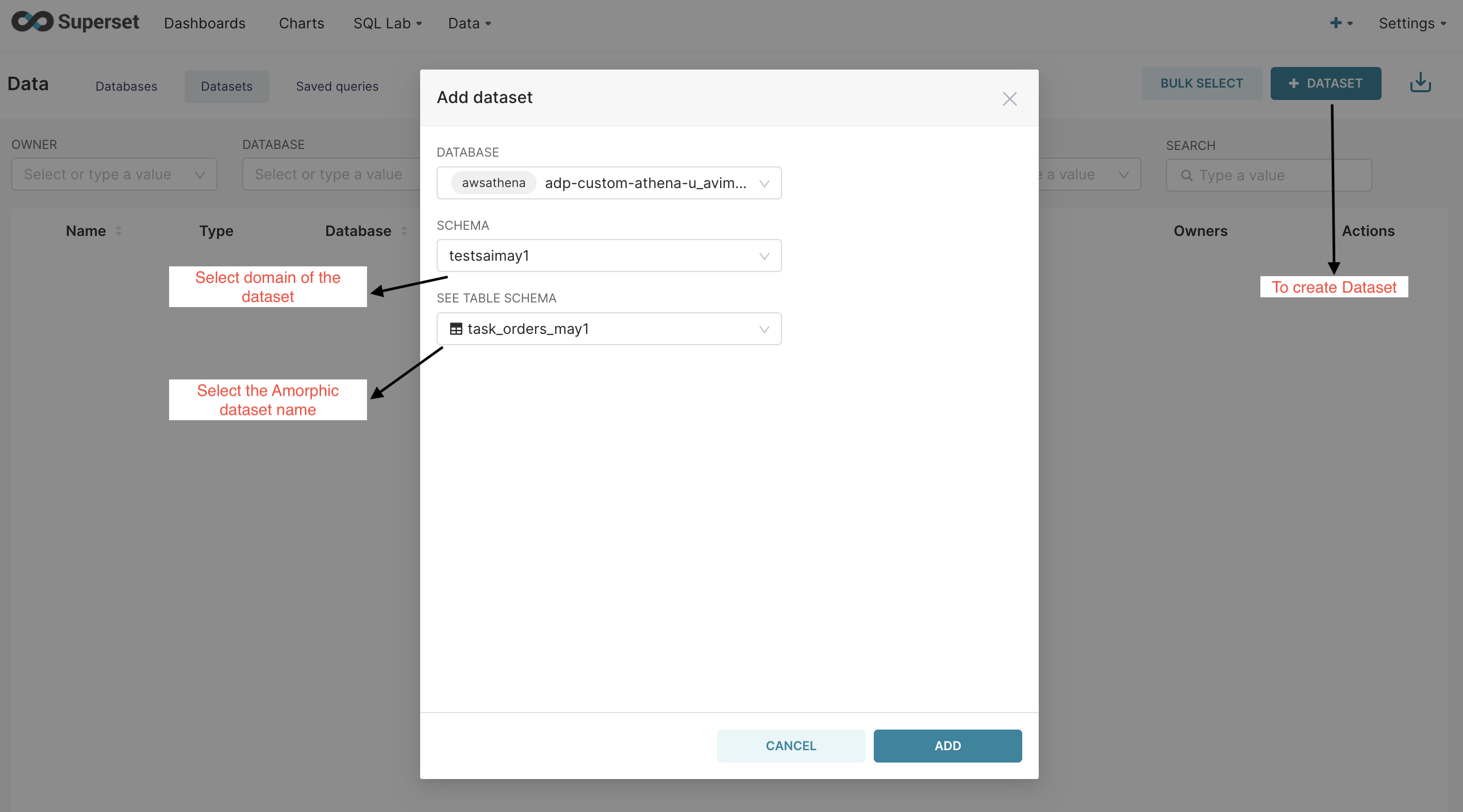Image resolution: width=1463 pixels, height=812 pixels.
Task: Click the CANCEL button to dismiss
Action: tap(791, 745)
